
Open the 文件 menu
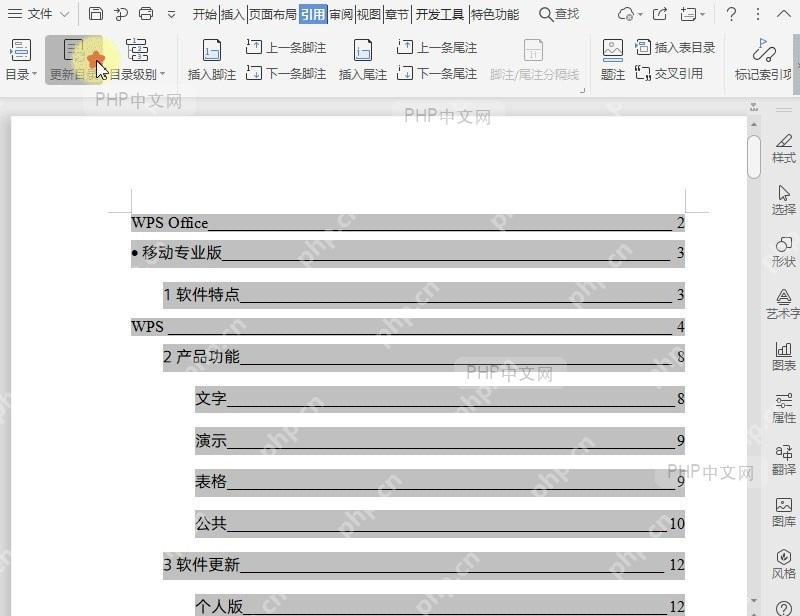(30, 14)
